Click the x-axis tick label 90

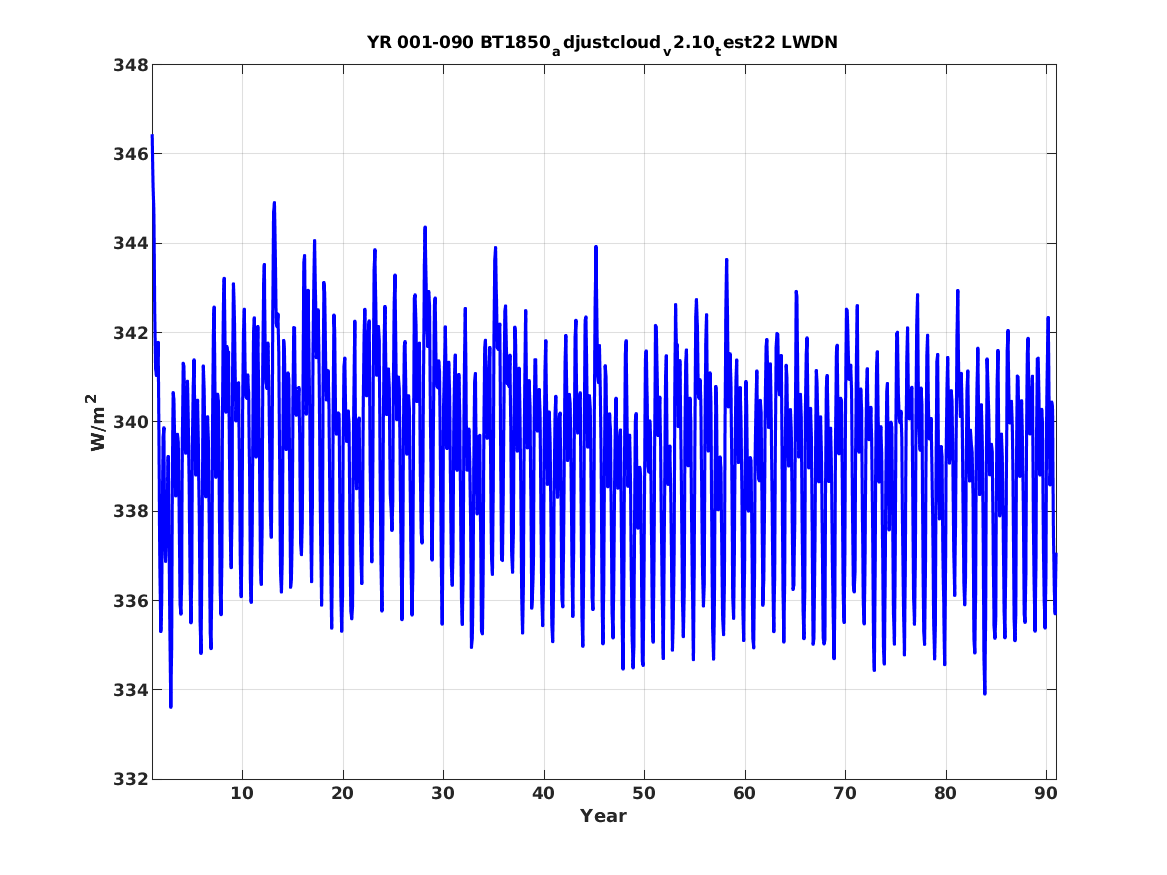pos(1046,793)
